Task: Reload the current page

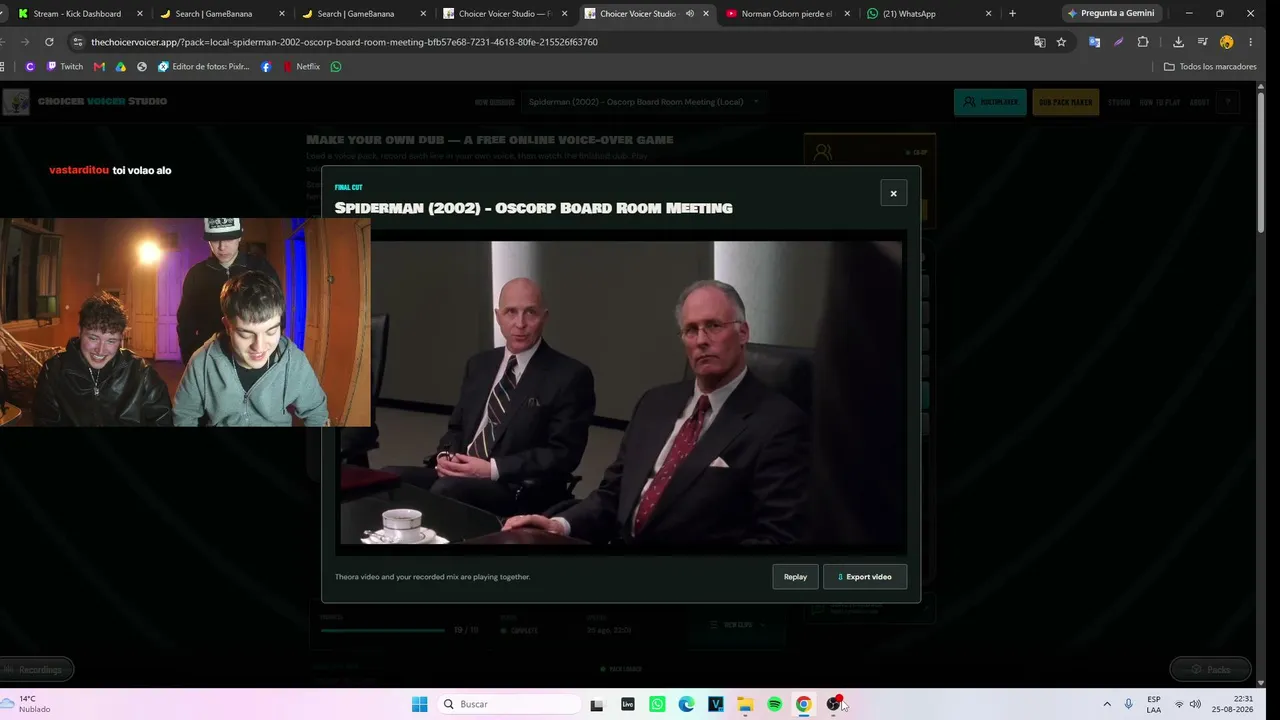Action: click(x=49, y=42)
